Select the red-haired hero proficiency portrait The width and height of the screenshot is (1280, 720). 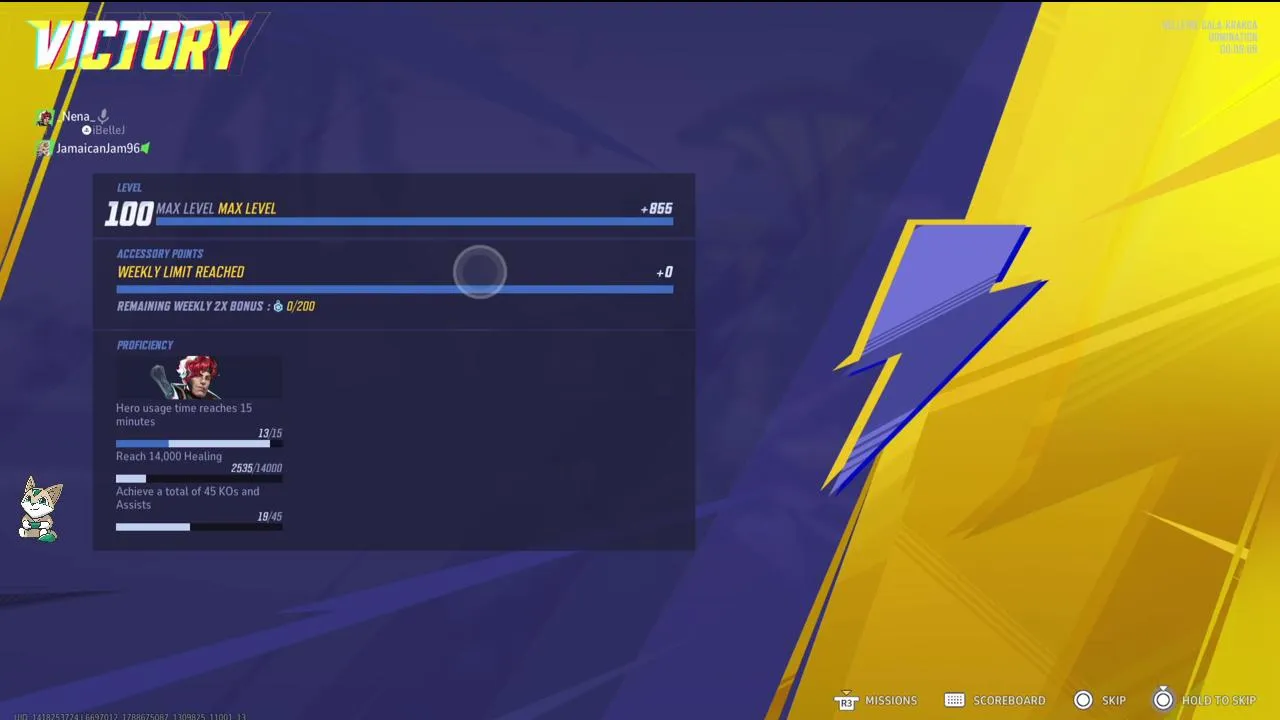point(199,377)
